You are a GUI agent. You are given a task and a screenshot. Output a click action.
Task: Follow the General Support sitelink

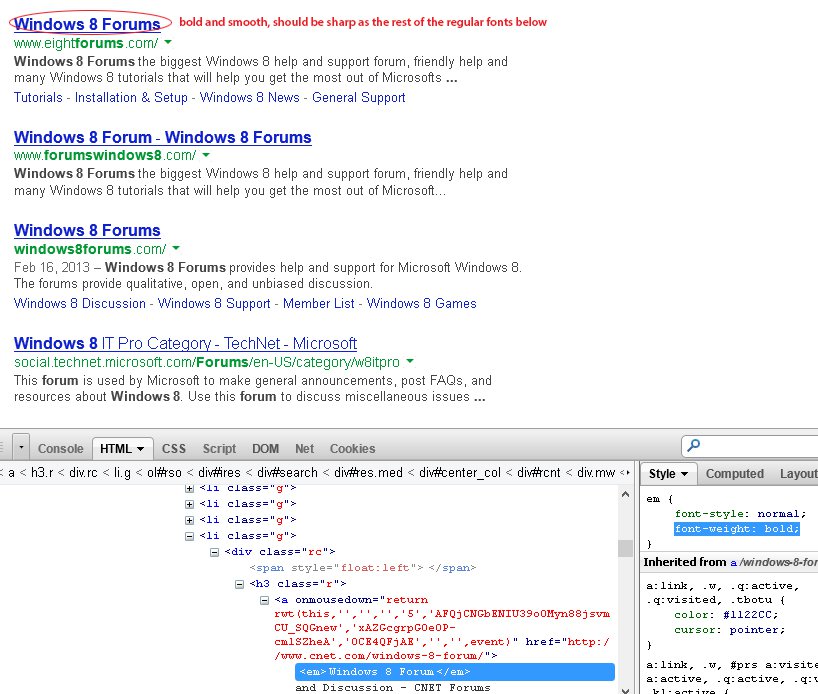359,98
